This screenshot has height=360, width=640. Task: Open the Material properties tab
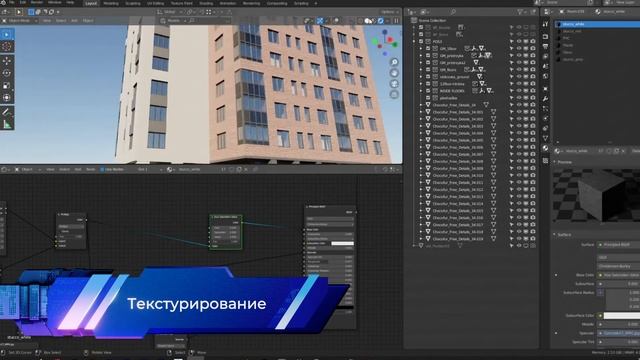pyautogui.click(x=546, y=149)
